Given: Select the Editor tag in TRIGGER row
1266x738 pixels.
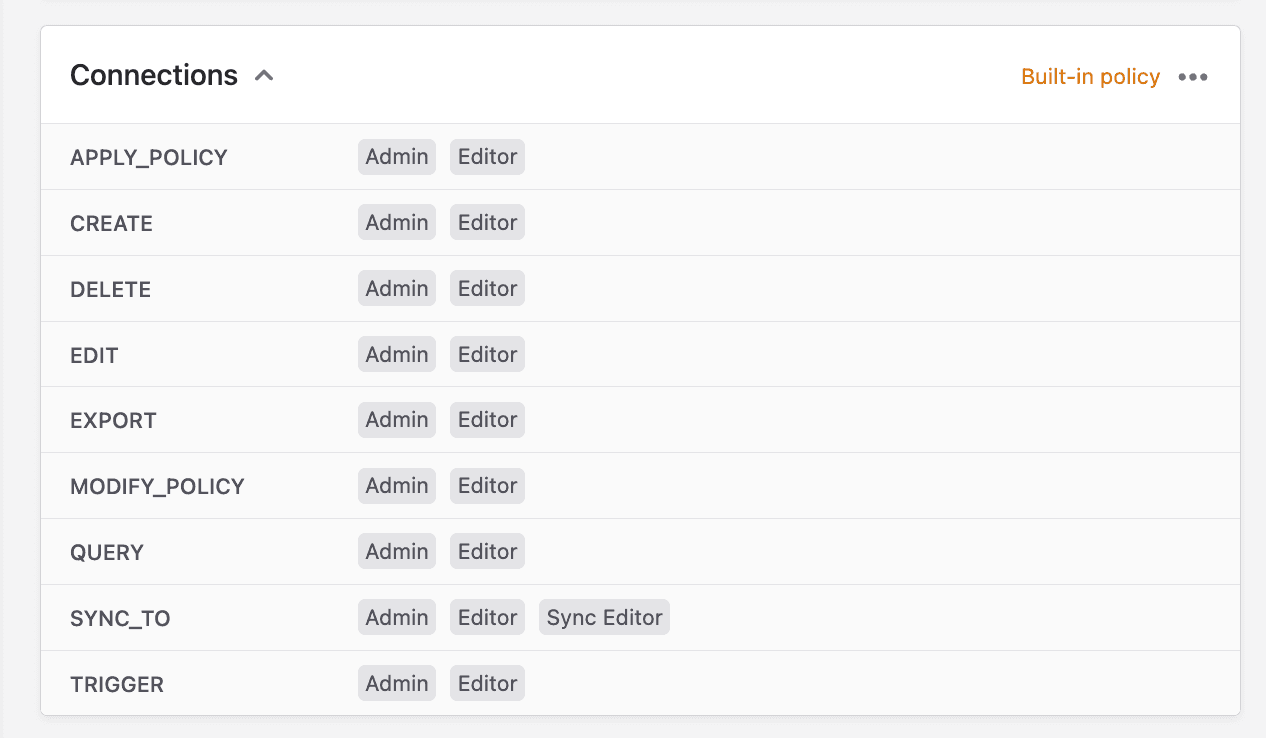Looking at the screenshot, I should click(x=487, y=684).
